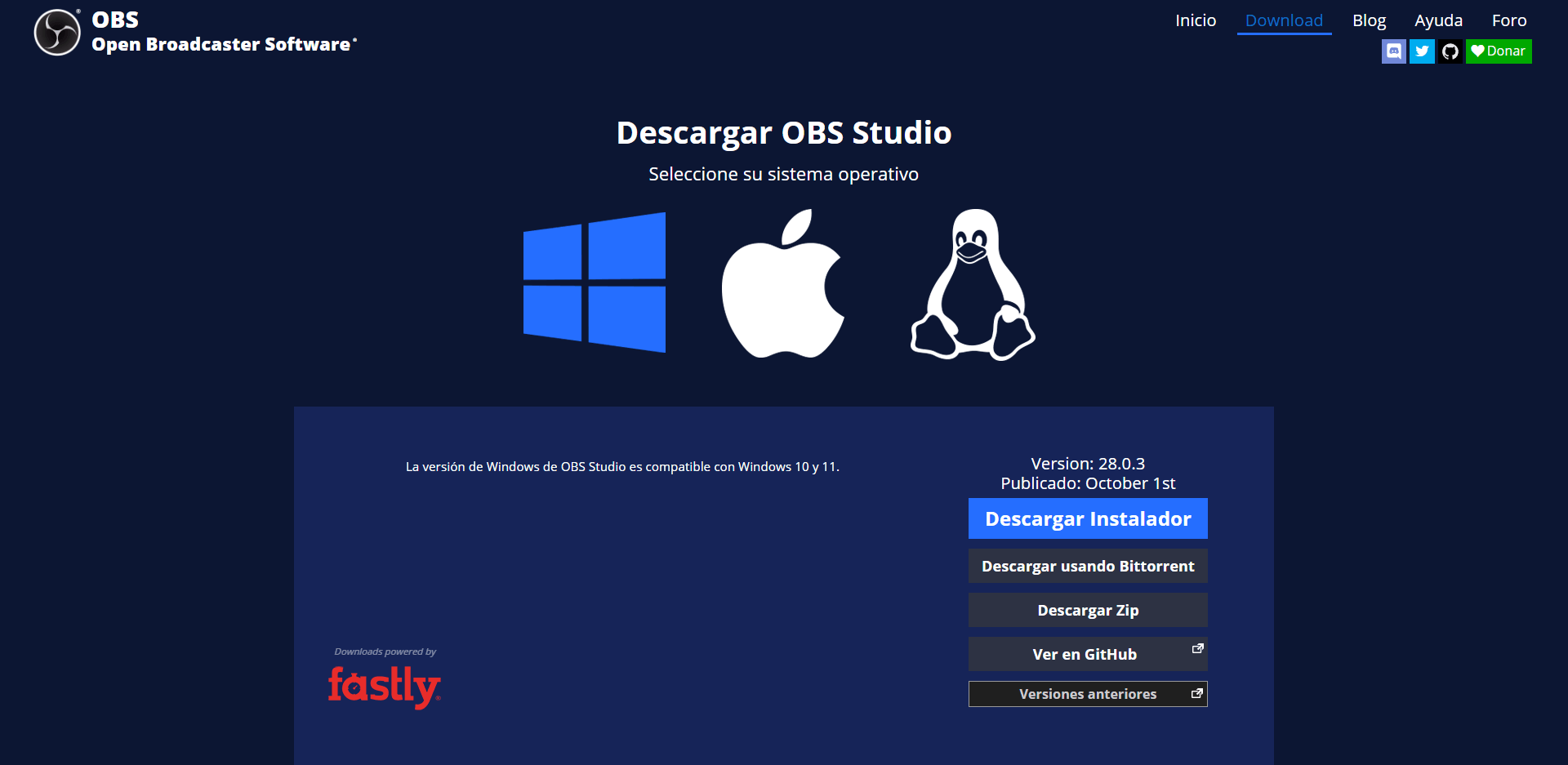Select the Windows operating system icon
Viewport: 1568px width, 765px height.
coord(595,282)
